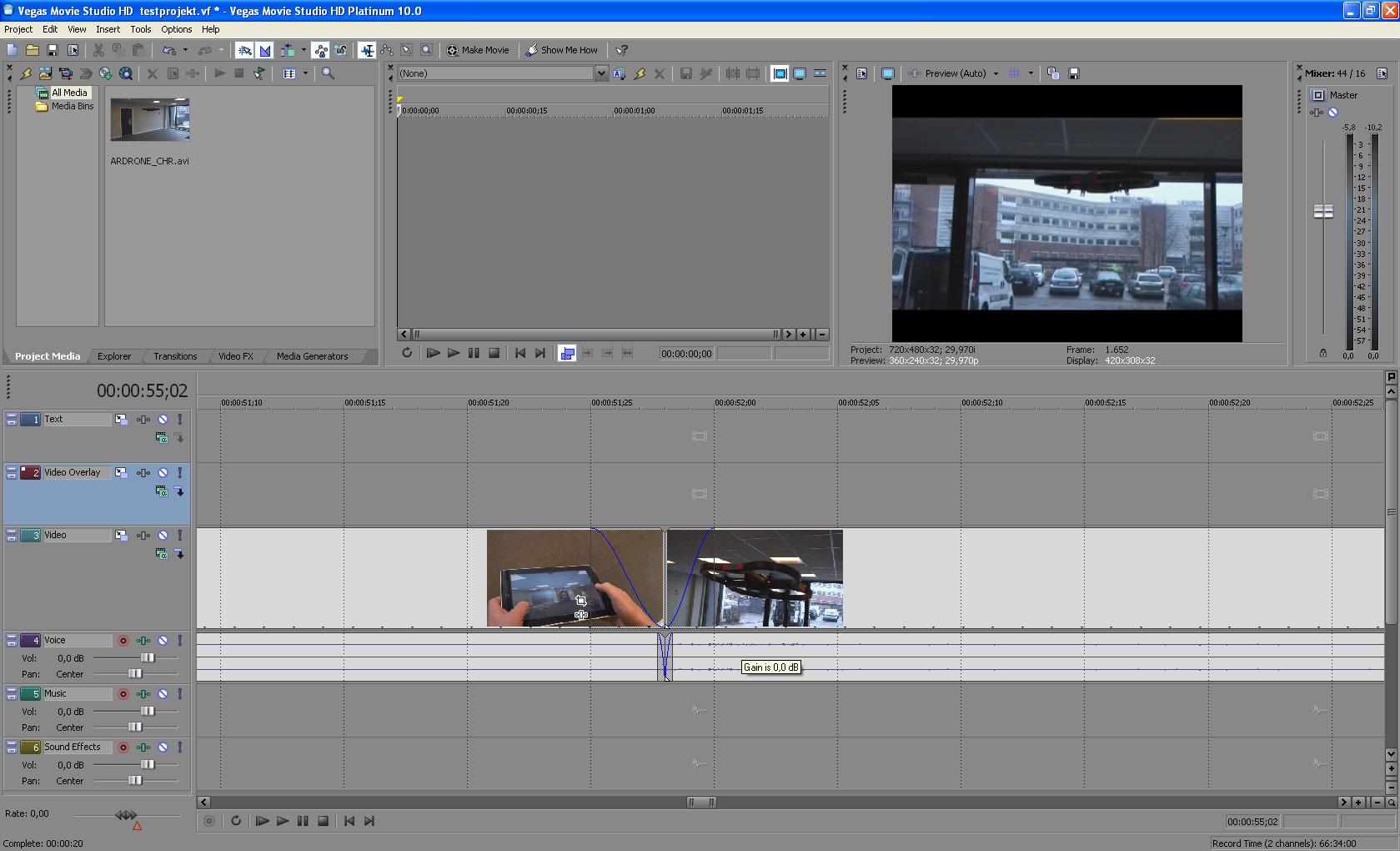Mute the Video Overlay track
Viewport: 1400px width, 851px height.
pyautogui.click(x=163, y=473)
